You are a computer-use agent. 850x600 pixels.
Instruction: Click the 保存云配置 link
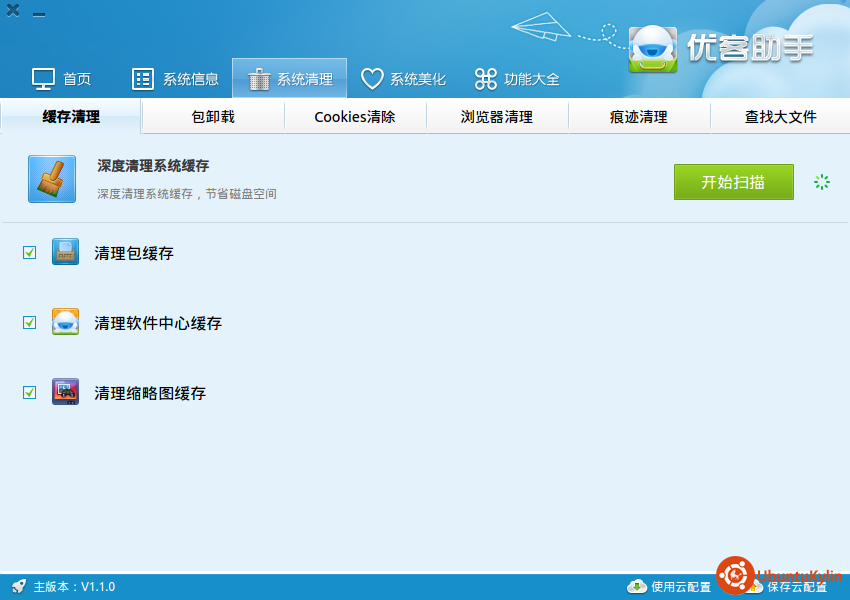coord(796,587)
